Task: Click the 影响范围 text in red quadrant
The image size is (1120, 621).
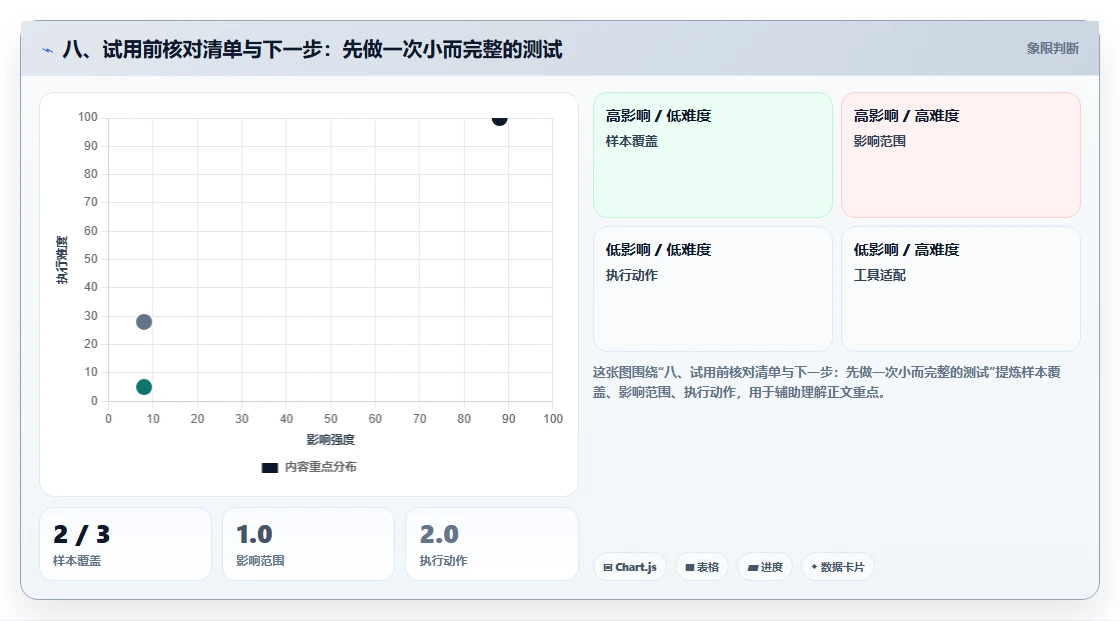Action: pyautogui.click(x=879, y=141)
